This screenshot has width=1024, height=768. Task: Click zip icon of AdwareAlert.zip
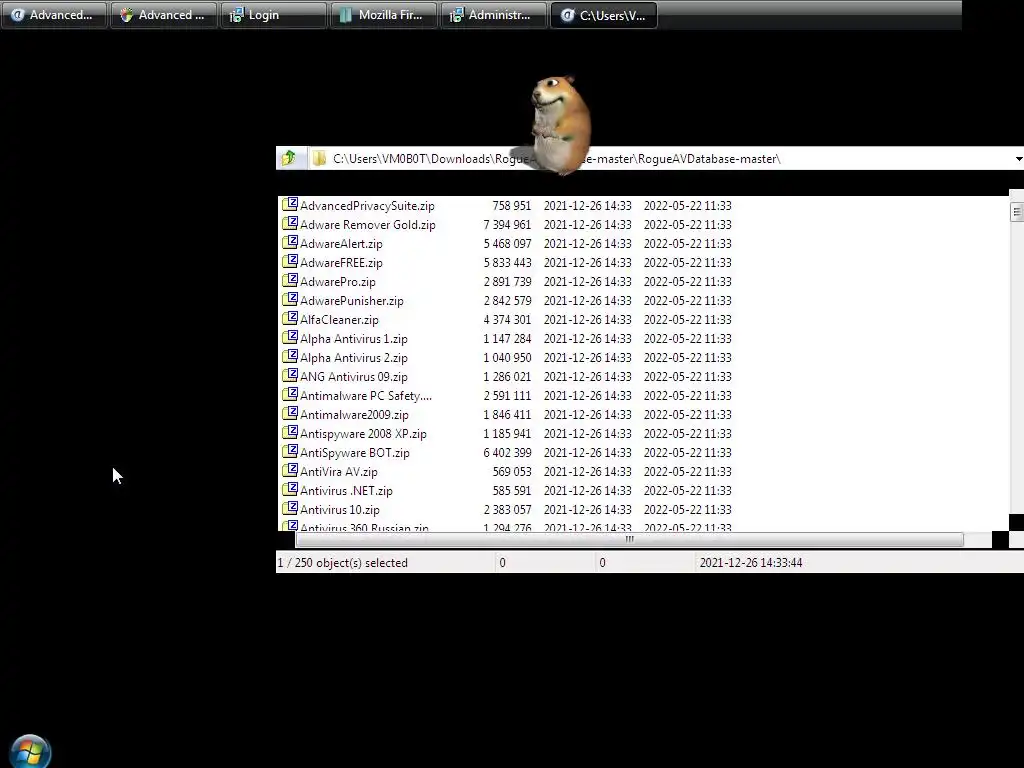[289, 243]
